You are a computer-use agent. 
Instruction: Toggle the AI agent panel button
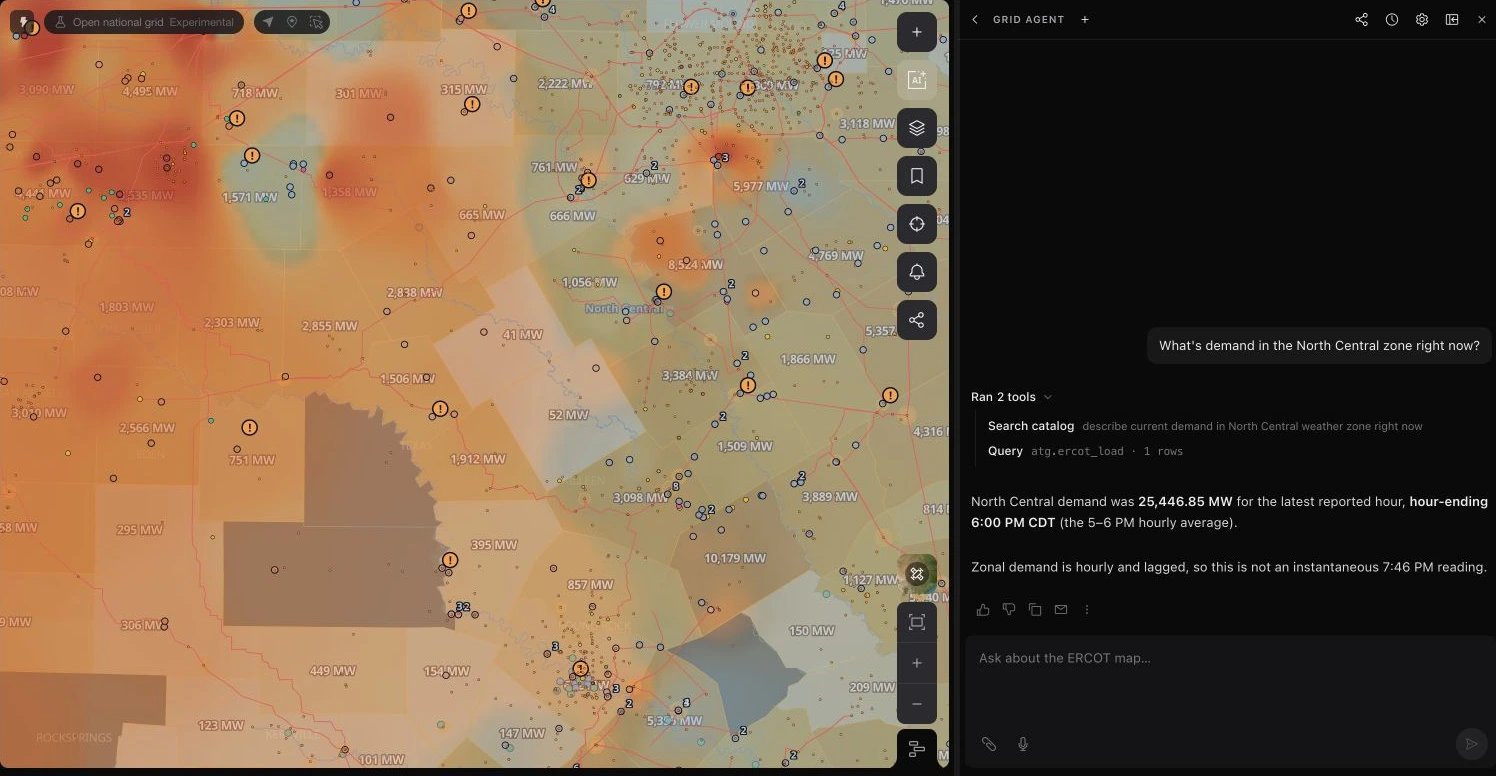(917, 80)
